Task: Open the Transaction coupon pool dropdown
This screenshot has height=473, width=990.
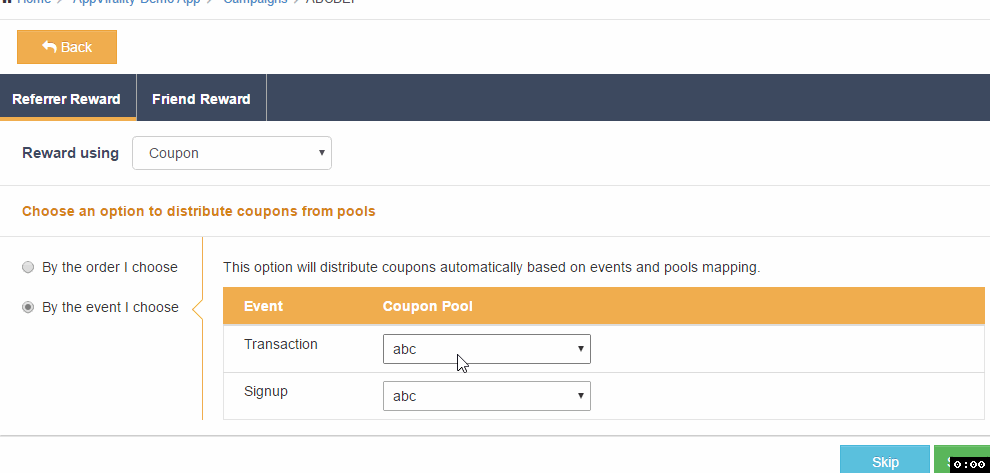Action: (x=487, y=349)
